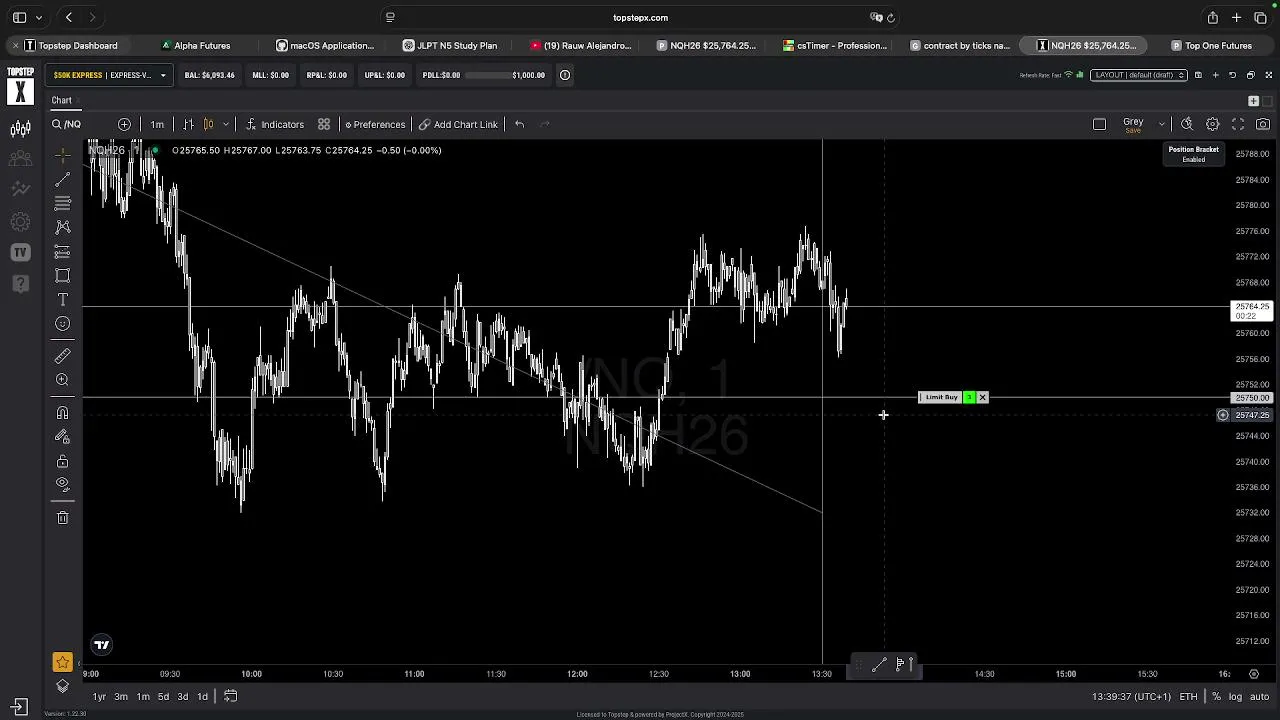Open the ETH session menu

pyautogui.click(x=1188, y=696)
